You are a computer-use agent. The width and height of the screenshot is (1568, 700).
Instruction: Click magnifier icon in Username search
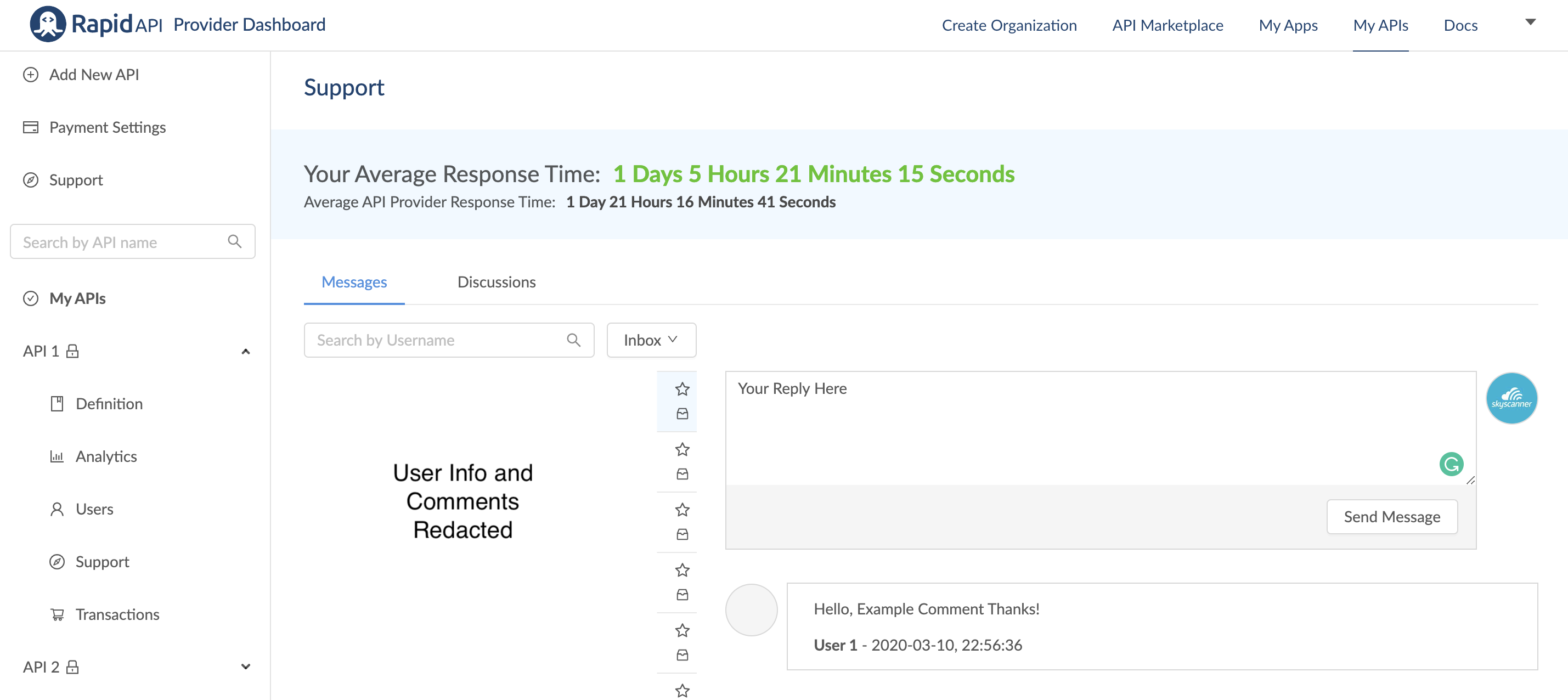[573, 340]
